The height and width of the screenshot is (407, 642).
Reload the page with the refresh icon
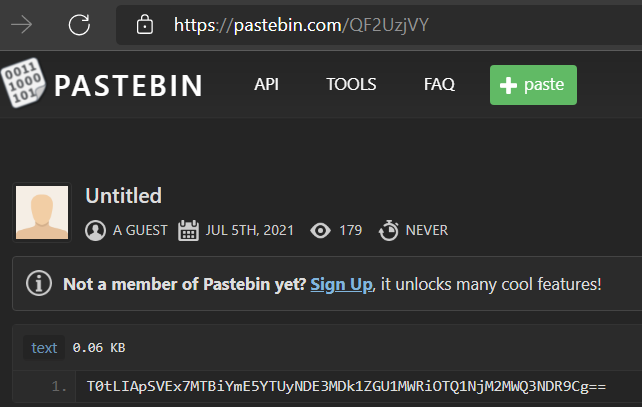[x=80, y=23]
